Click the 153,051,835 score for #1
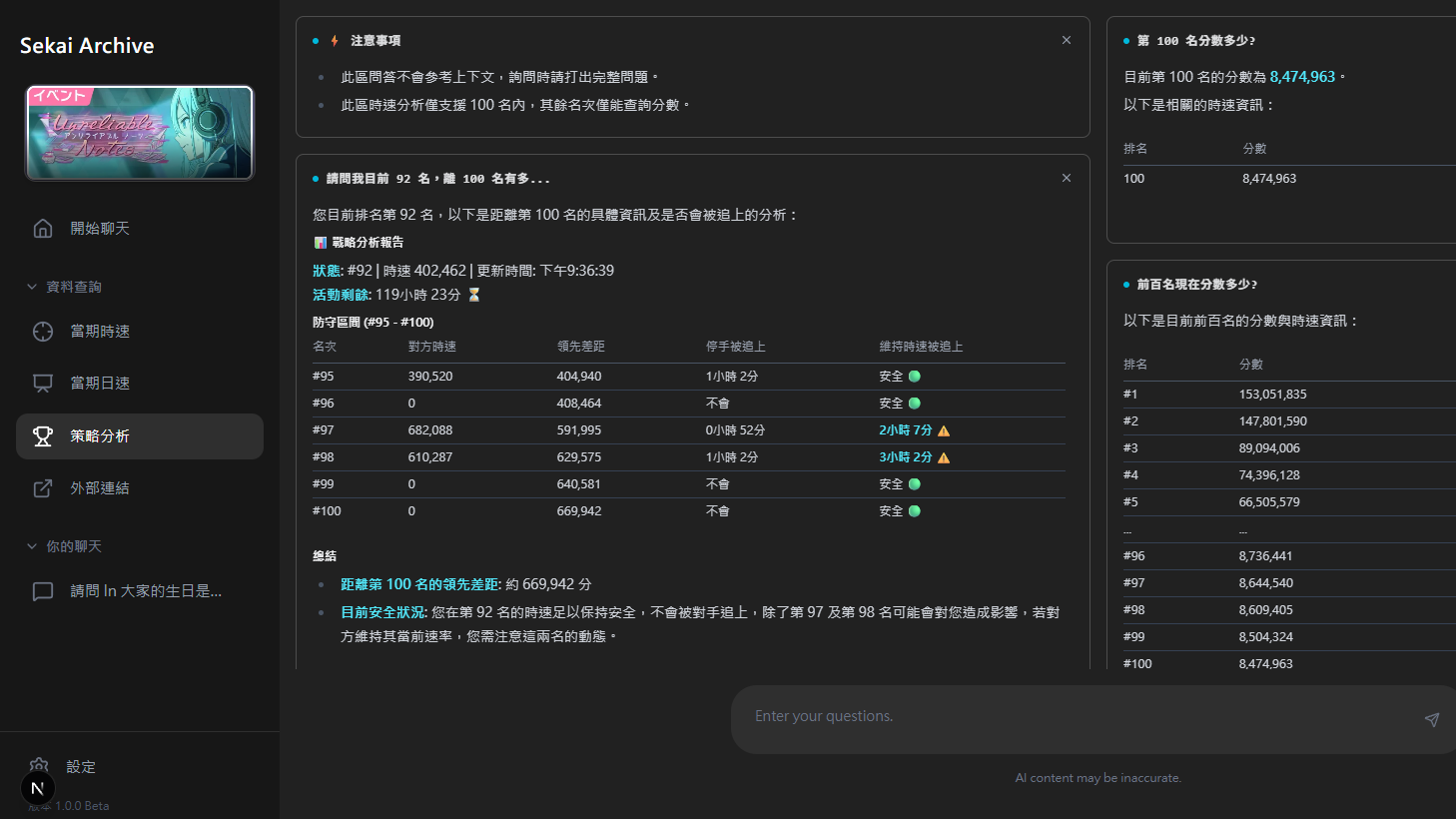Viewport: 1456px width, 819px height. [1272, 395]
